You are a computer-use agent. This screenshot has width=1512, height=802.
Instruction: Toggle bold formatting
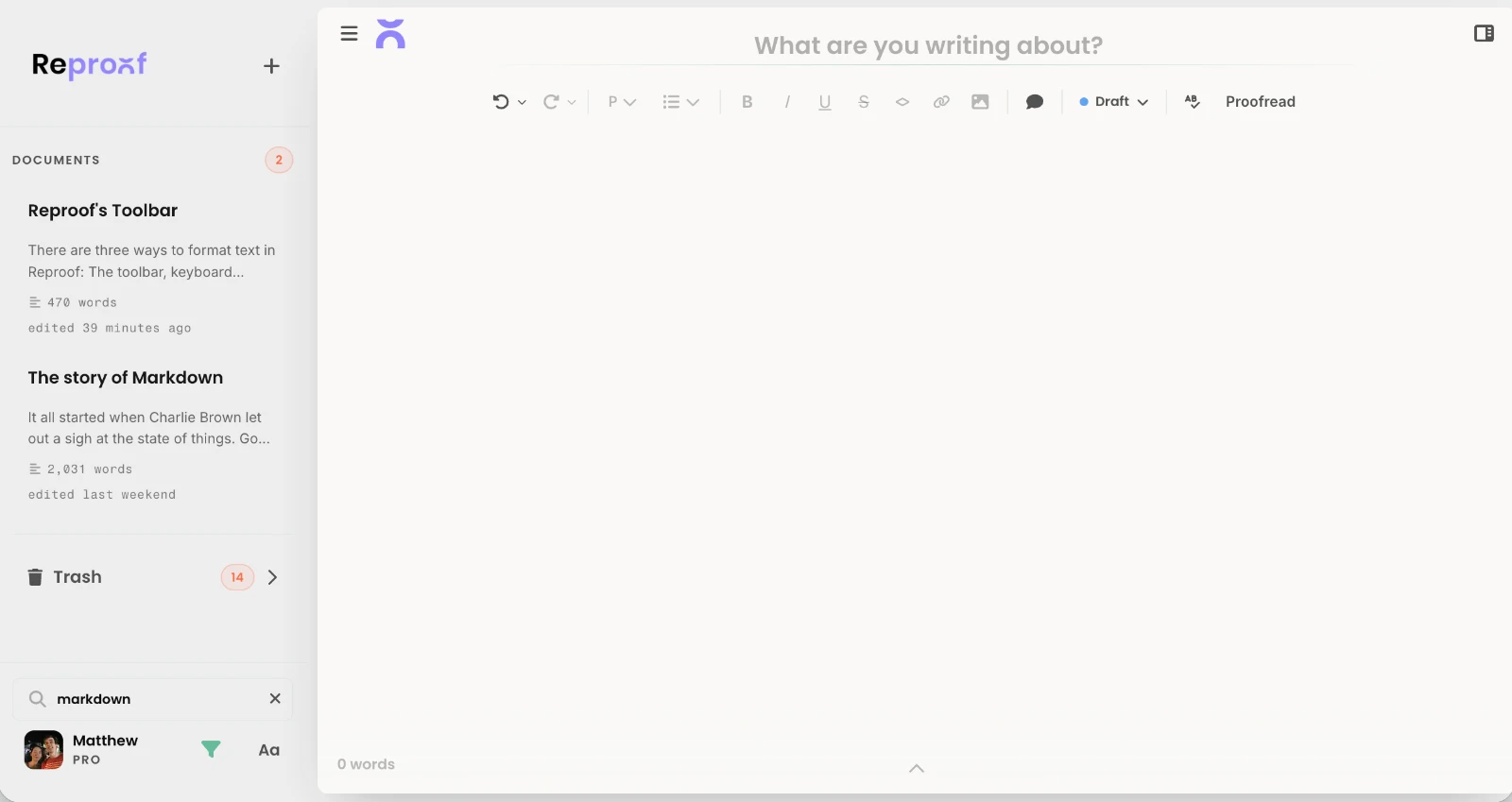(x=747, y=102)
